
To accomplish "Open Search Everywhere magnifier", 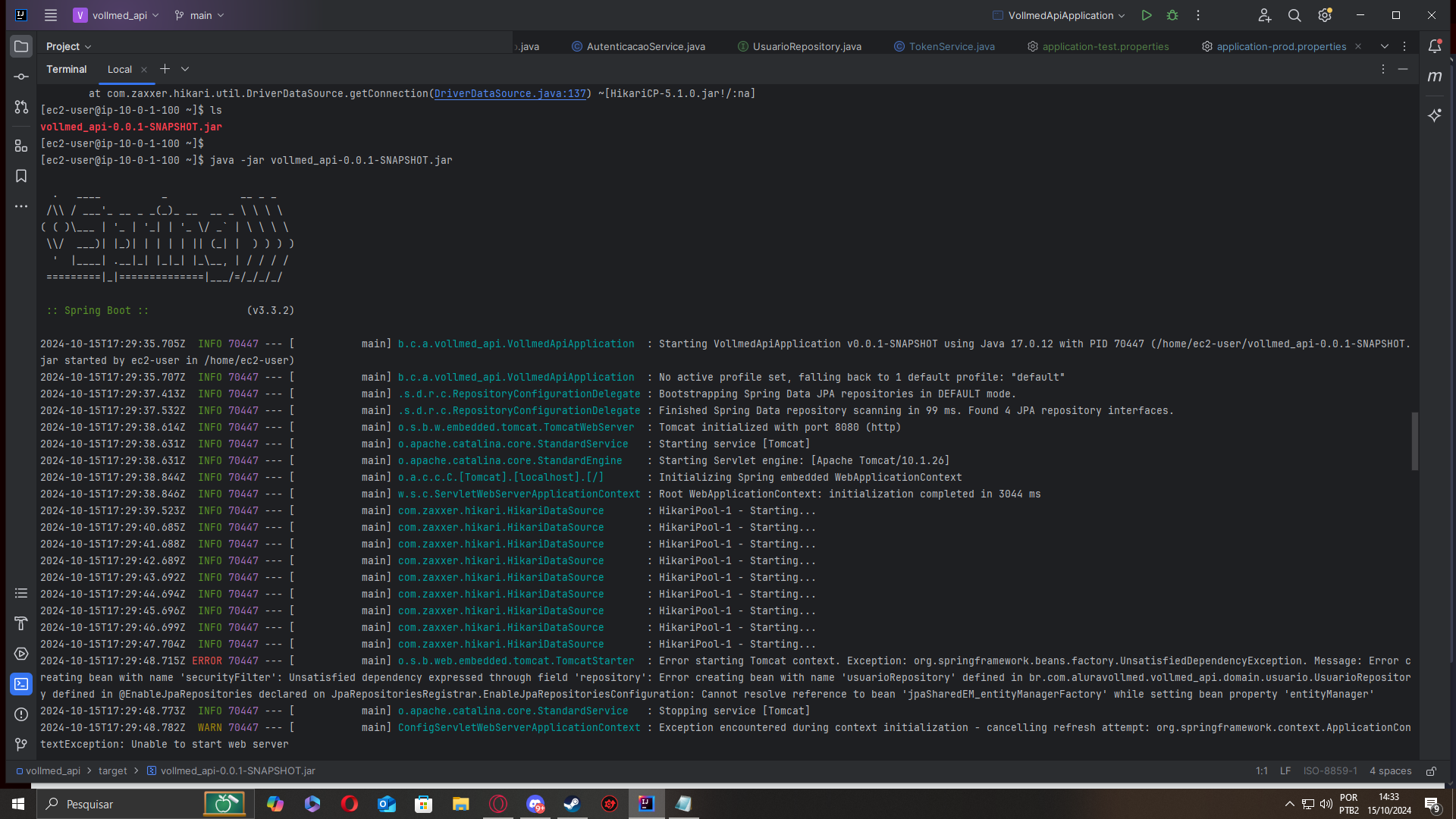I will click(x=1294, y=15).
